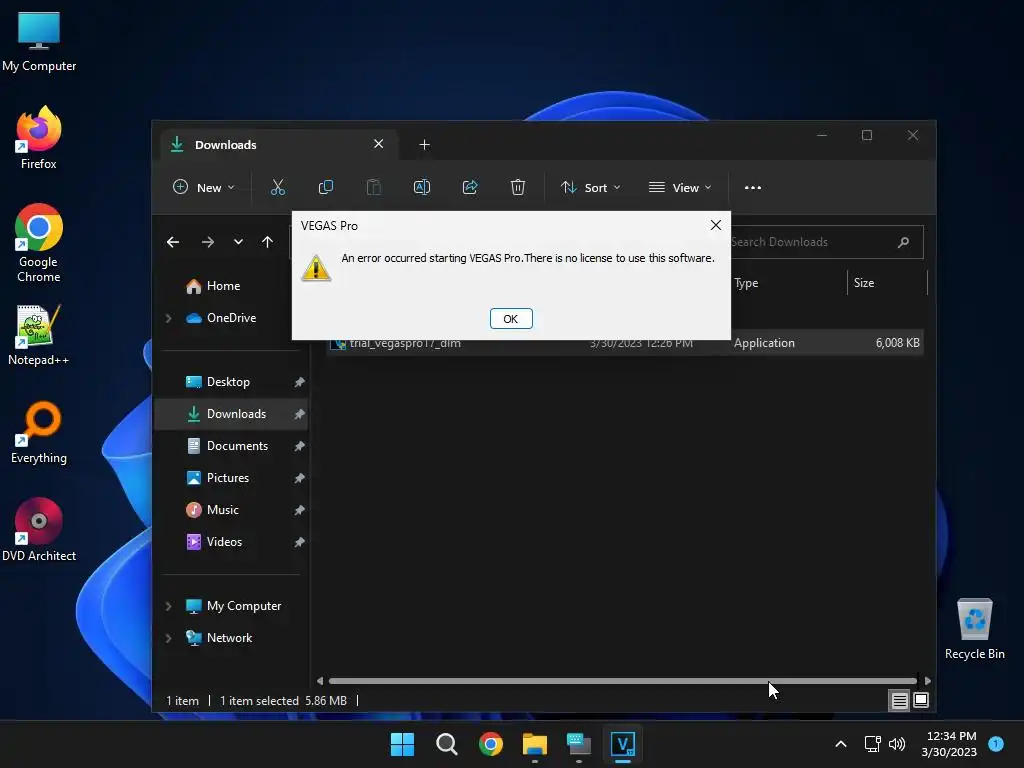Expand My Computer in the sidebar
The width and height of the screenshot is (1024, 768).
coord(168,606)
